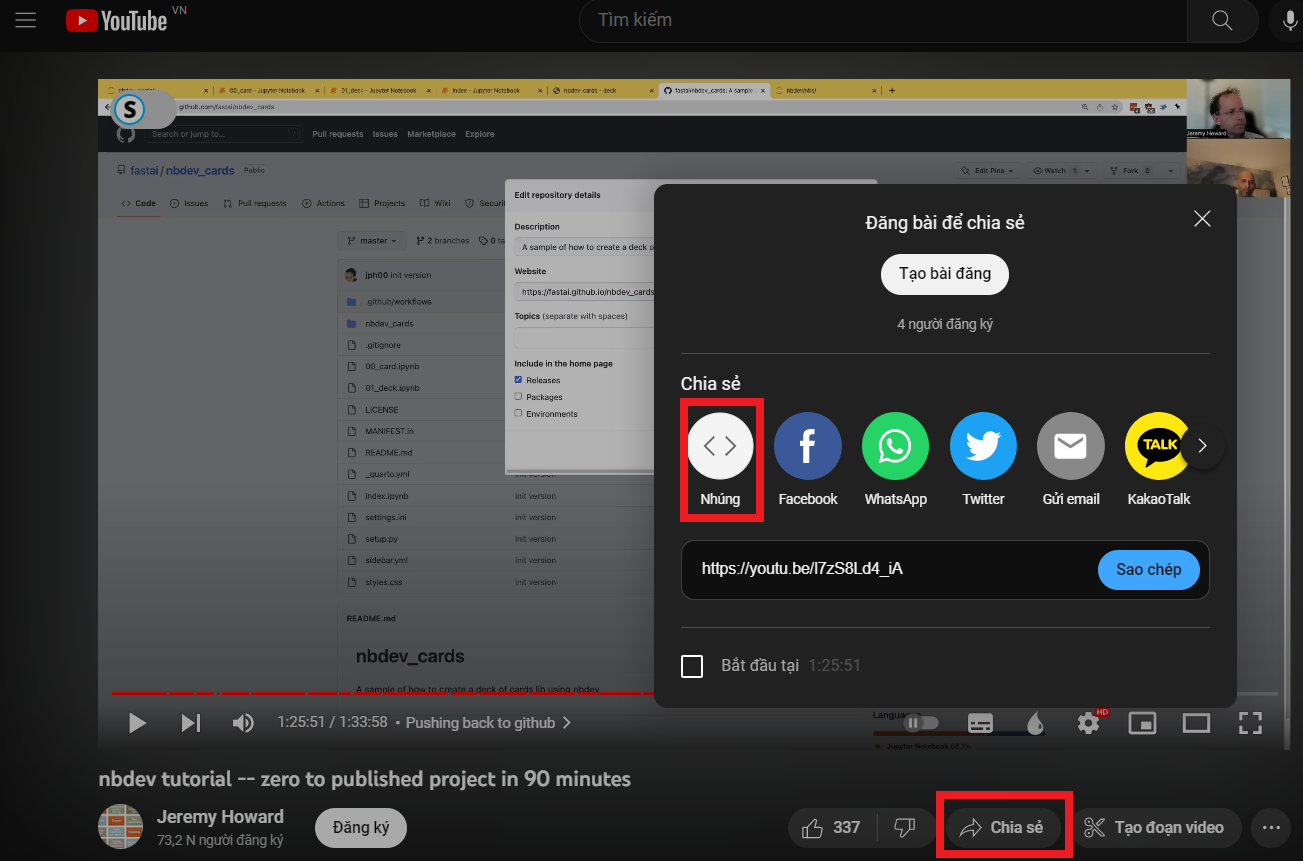This screenshot has height=861, width=1303.
Task: Enable the Bắt đầu tại checkbox
Action: 692,666
